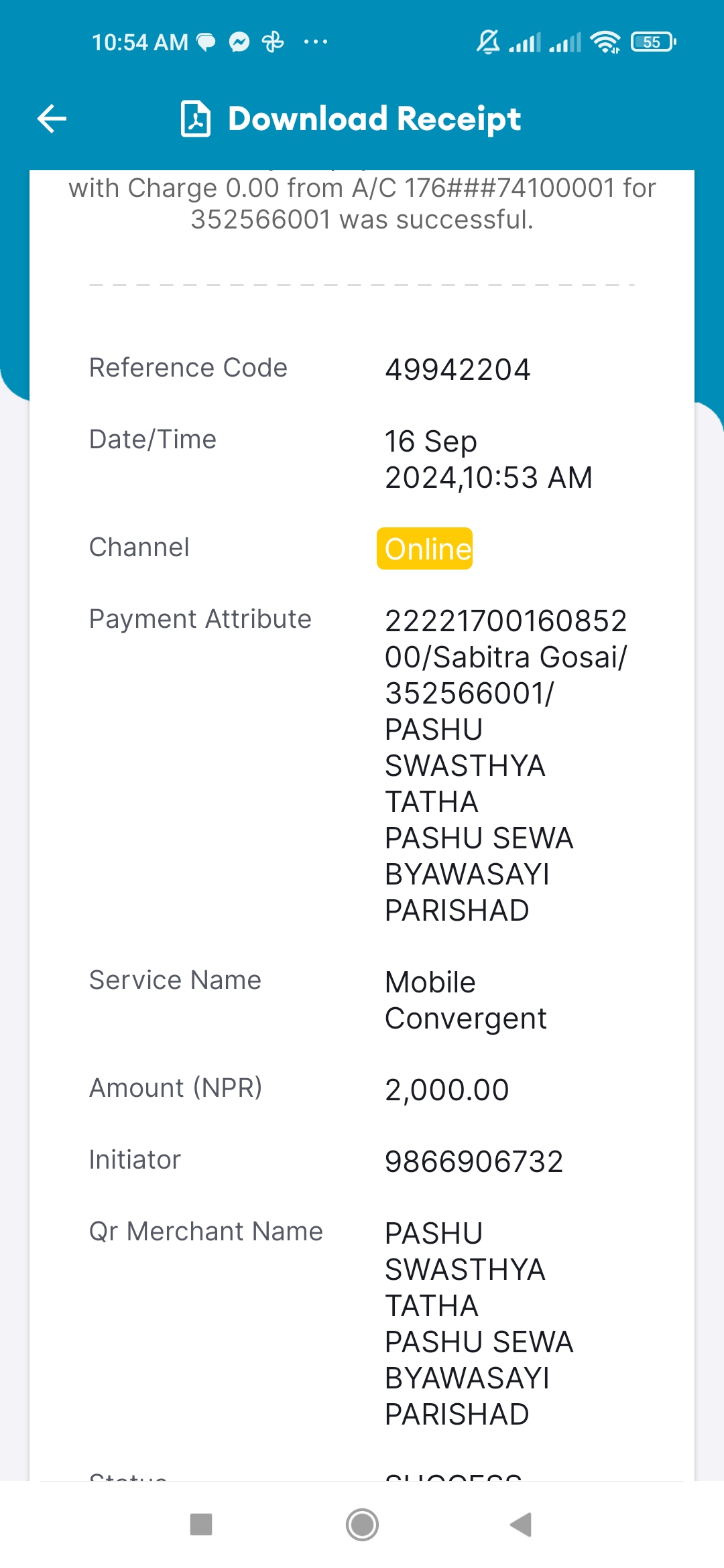
Task: Tap the Android home circle button
Action: coord(362,1524)
